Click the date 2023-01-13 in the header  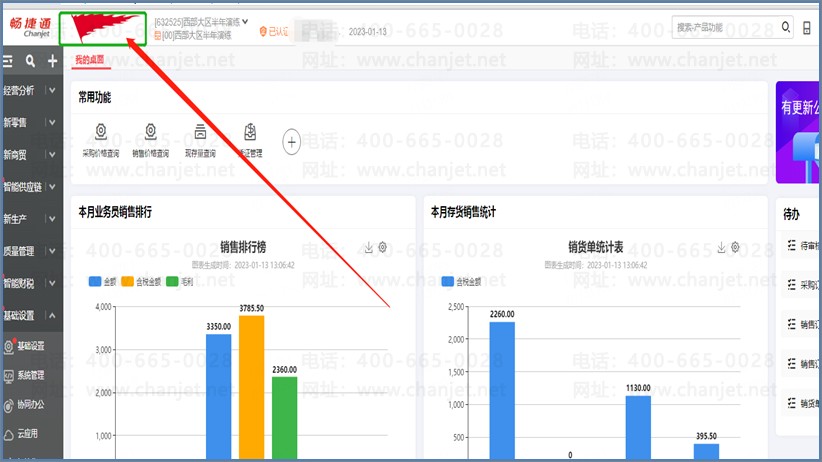pyautogui.click(x=367, y=32)
